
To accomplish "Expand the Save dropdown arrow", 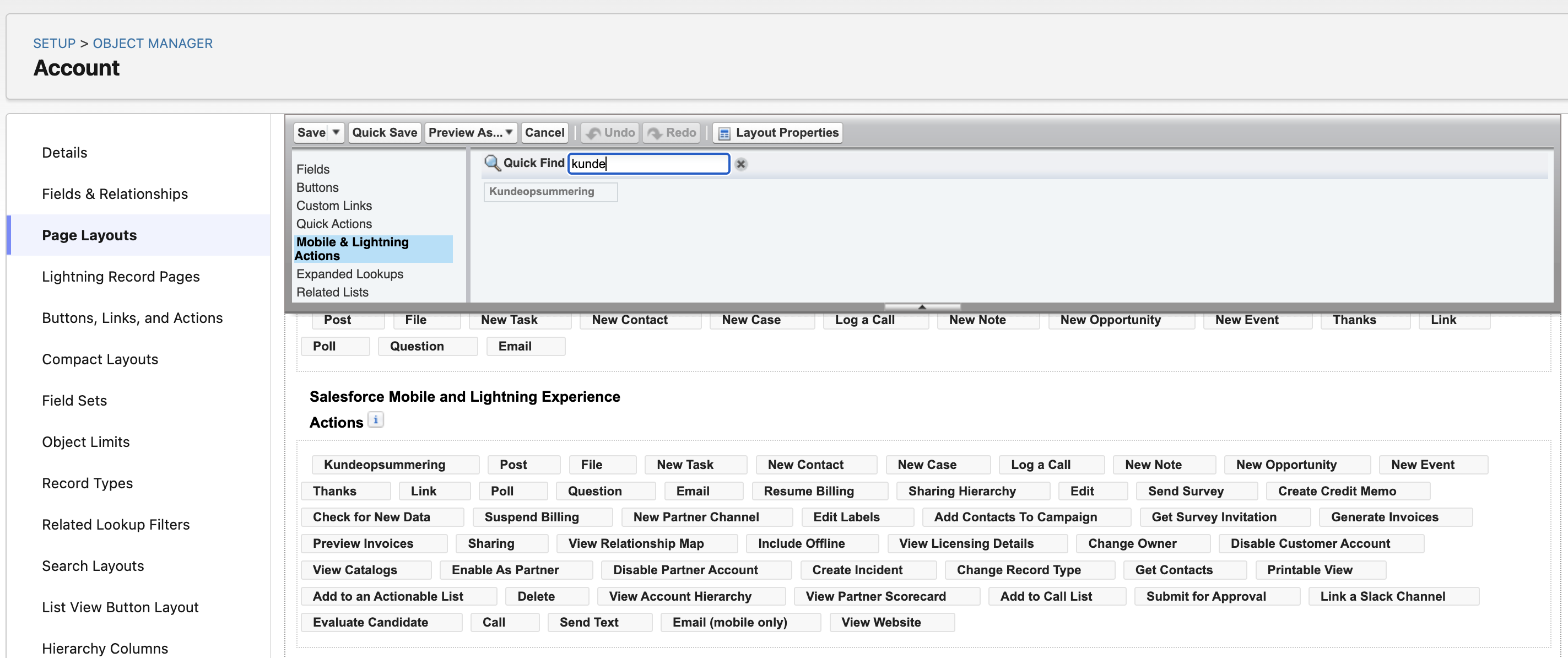I will coord(334,132).
